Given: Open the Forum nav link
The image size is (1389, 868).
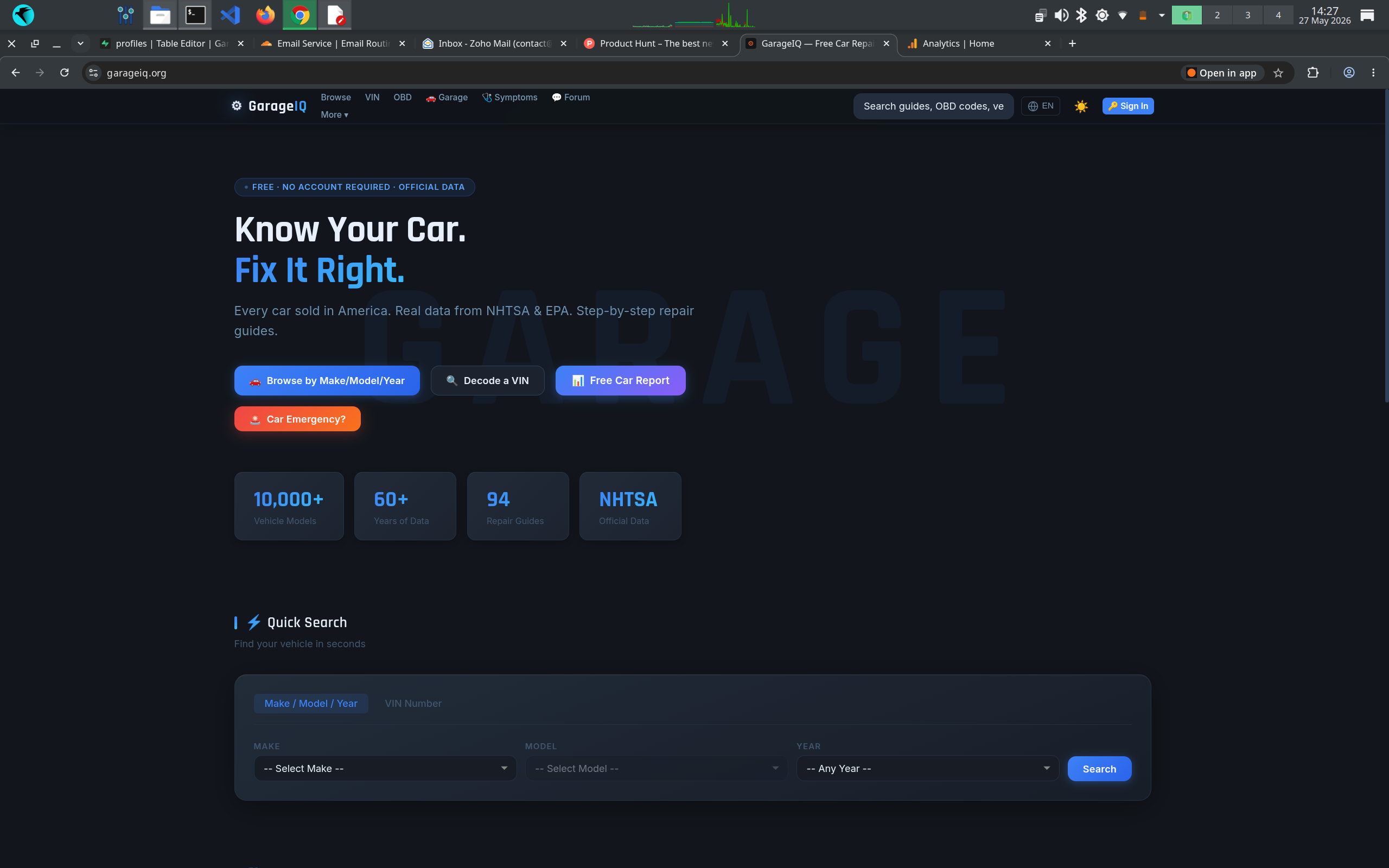Looking at the screenshot, I should pos(571,98).
